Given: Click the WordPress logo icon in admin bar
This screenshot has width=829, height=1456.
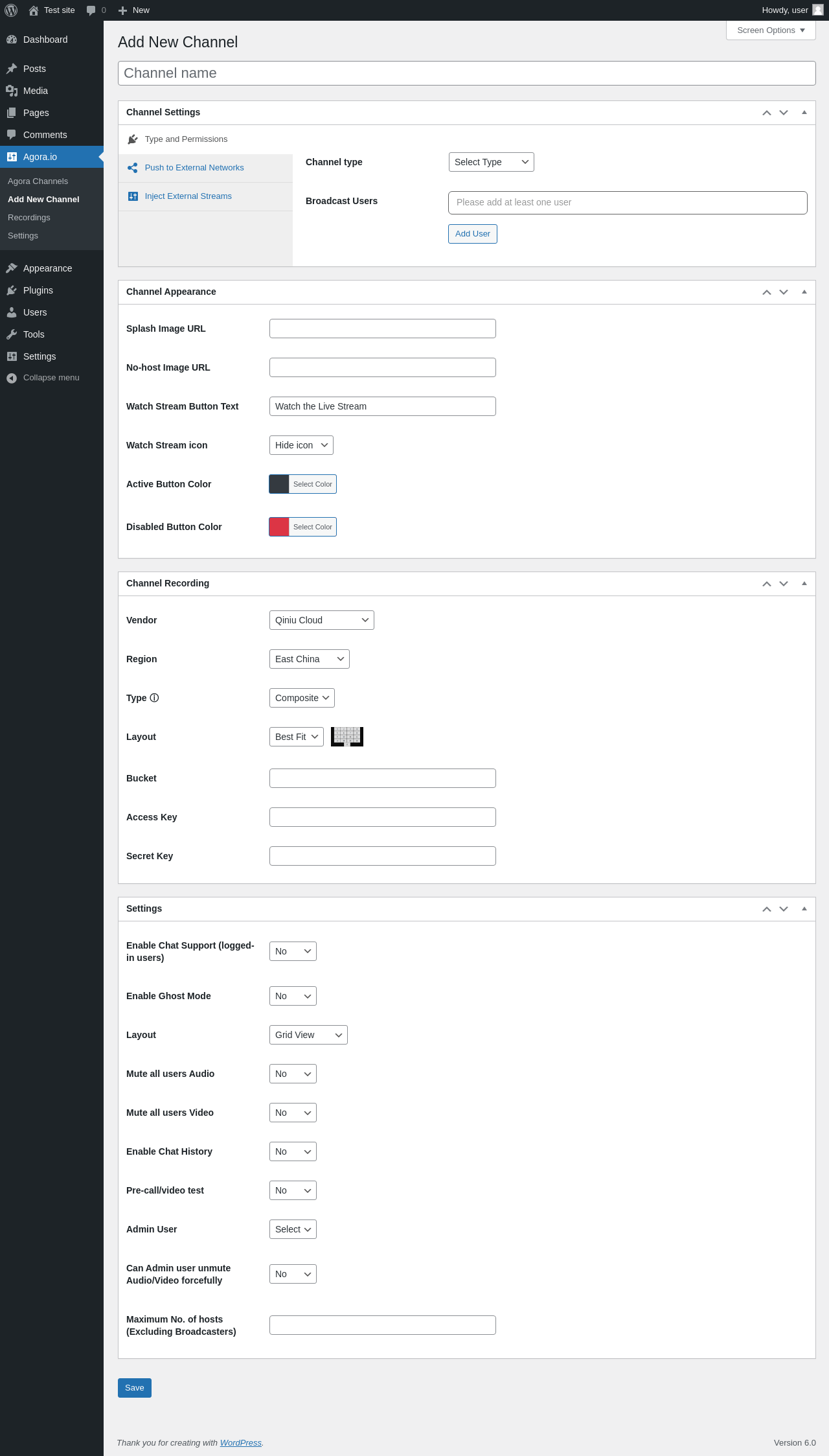Looking at the screenshot, I should [x=11, y=10].
